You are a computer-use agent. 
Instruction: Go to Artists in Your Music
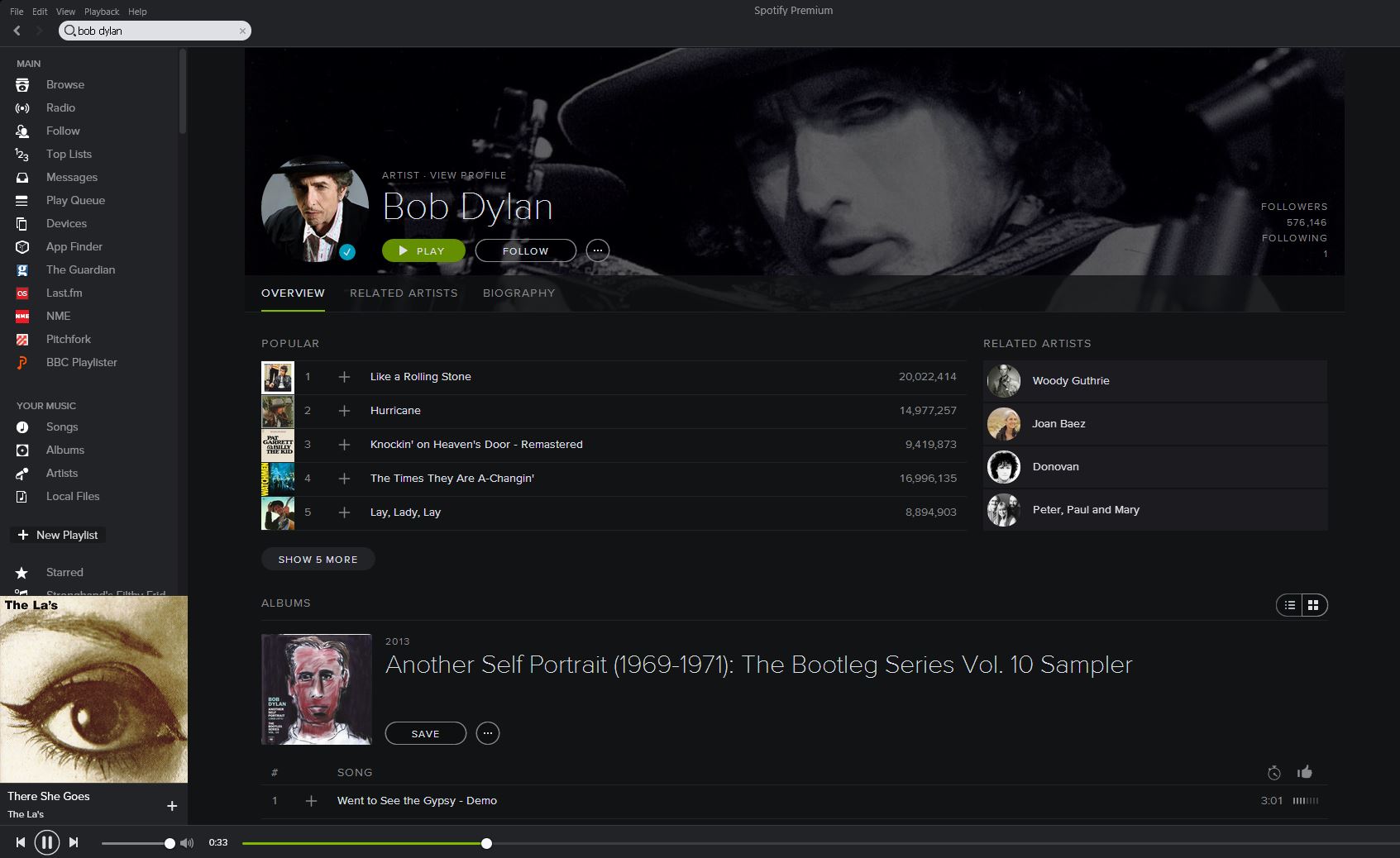pos(62,473)
